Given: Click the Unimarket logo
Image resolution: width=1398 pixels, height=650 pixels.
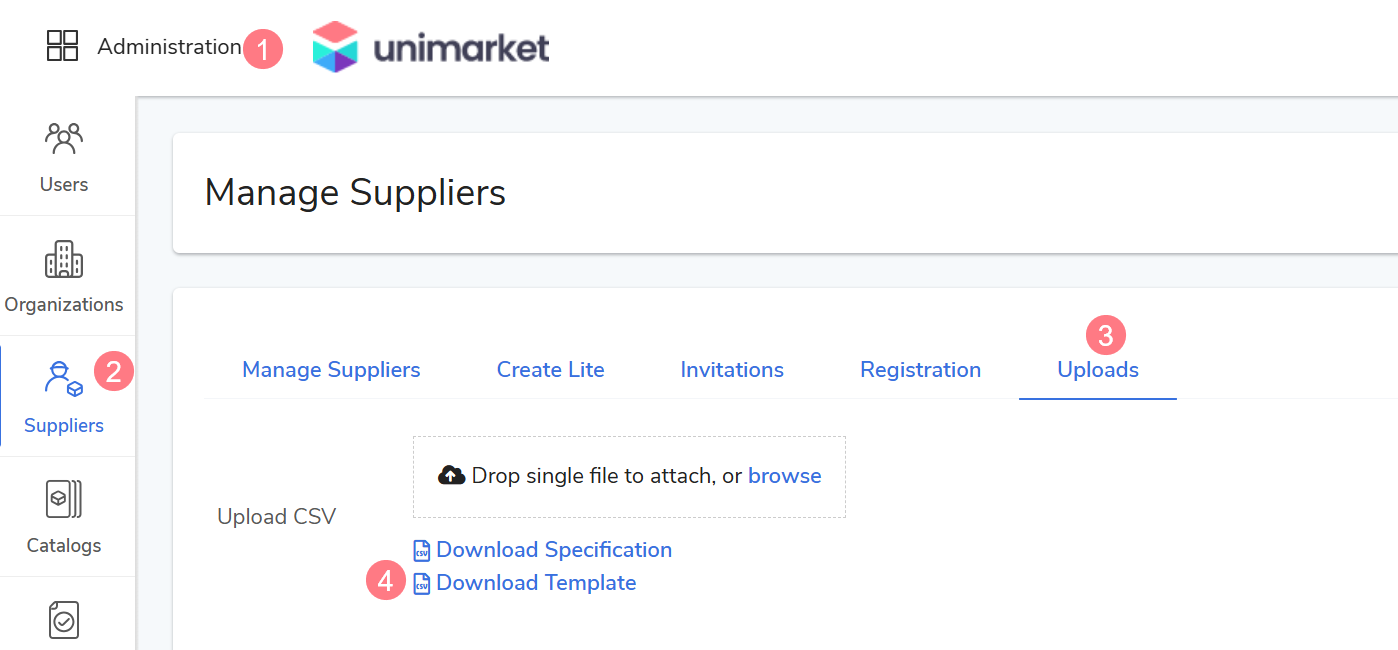Looking at the screenshot, I should pyautogui.click(x=431, y=47).
